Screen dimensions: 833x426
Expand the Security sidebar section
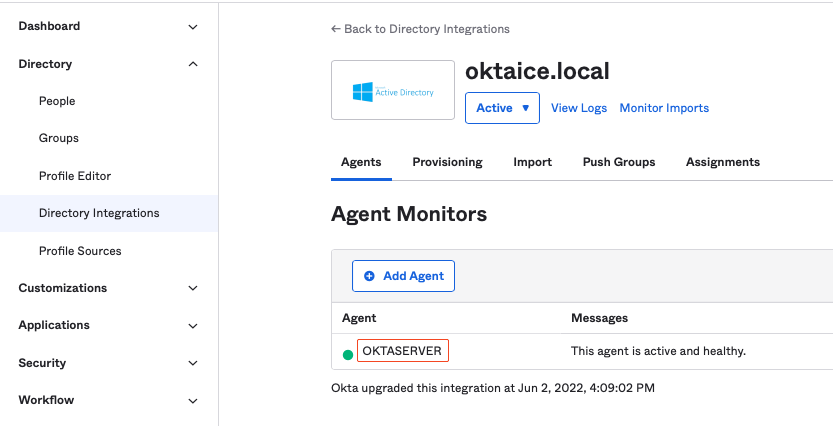pos(193,363)
